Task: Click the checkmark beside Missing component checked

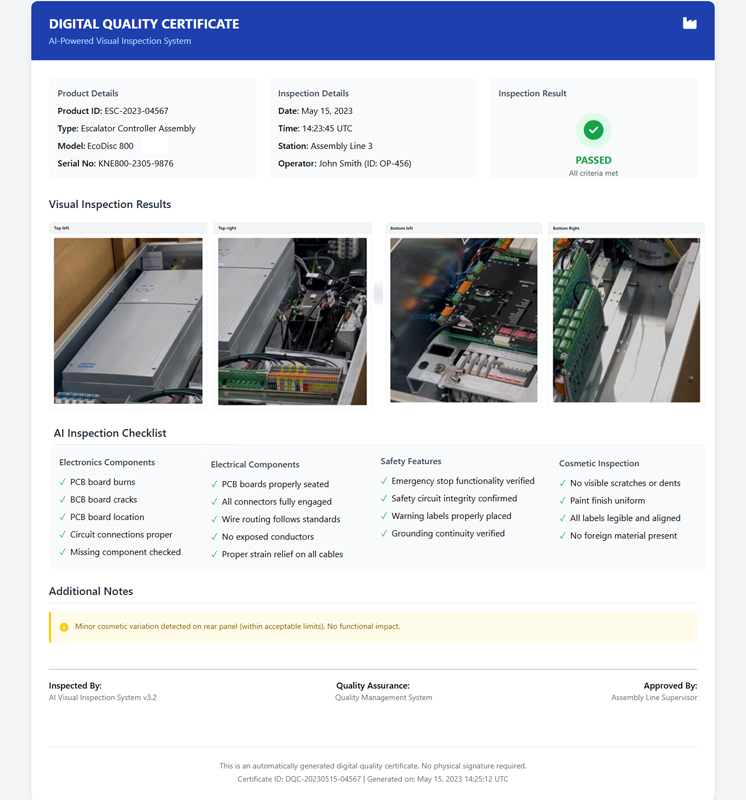Action: (63, 552)
